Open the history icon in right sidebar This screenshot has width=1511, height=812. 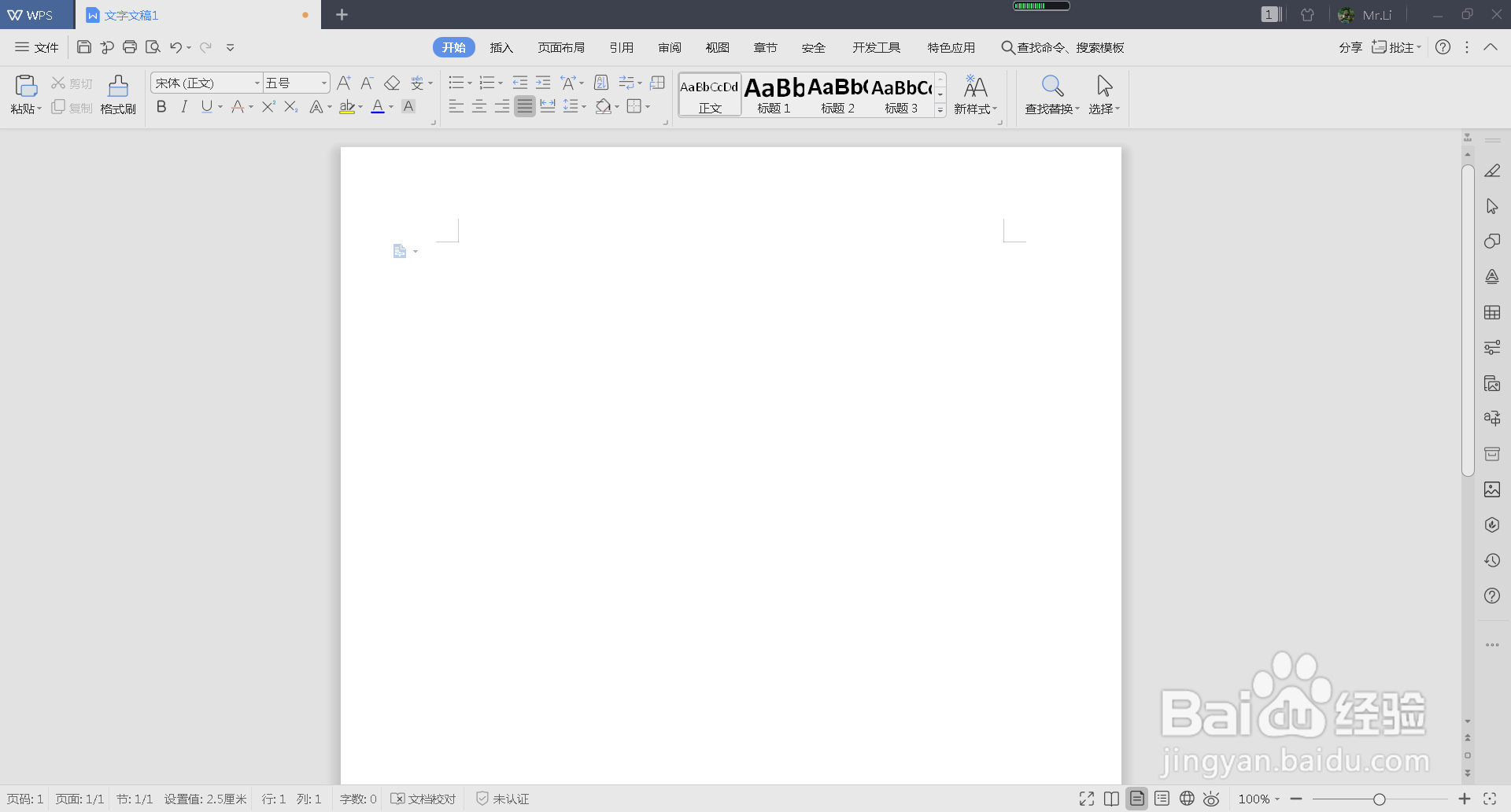[1492, 560]
